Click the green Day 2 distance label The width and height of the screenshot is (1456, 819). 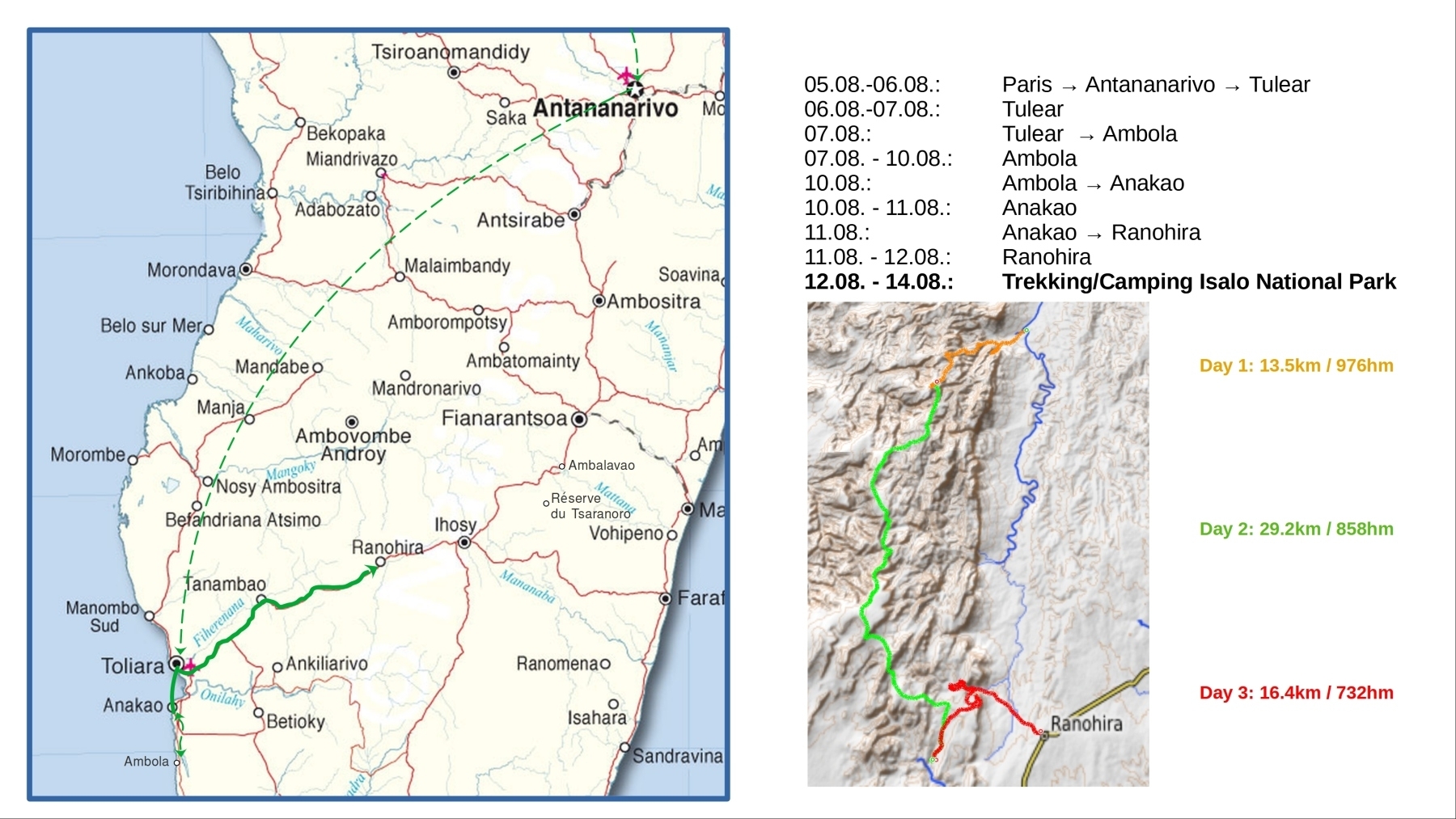pos(1296,529)
